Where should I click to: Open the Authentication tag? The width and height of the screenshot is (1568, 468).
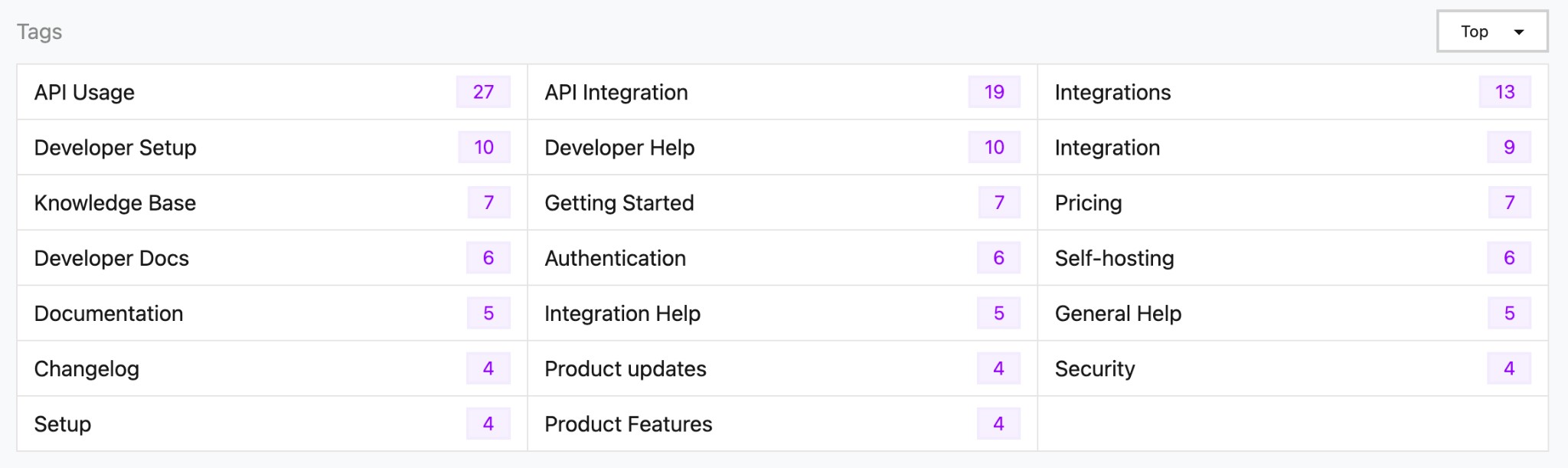point(615,258)
